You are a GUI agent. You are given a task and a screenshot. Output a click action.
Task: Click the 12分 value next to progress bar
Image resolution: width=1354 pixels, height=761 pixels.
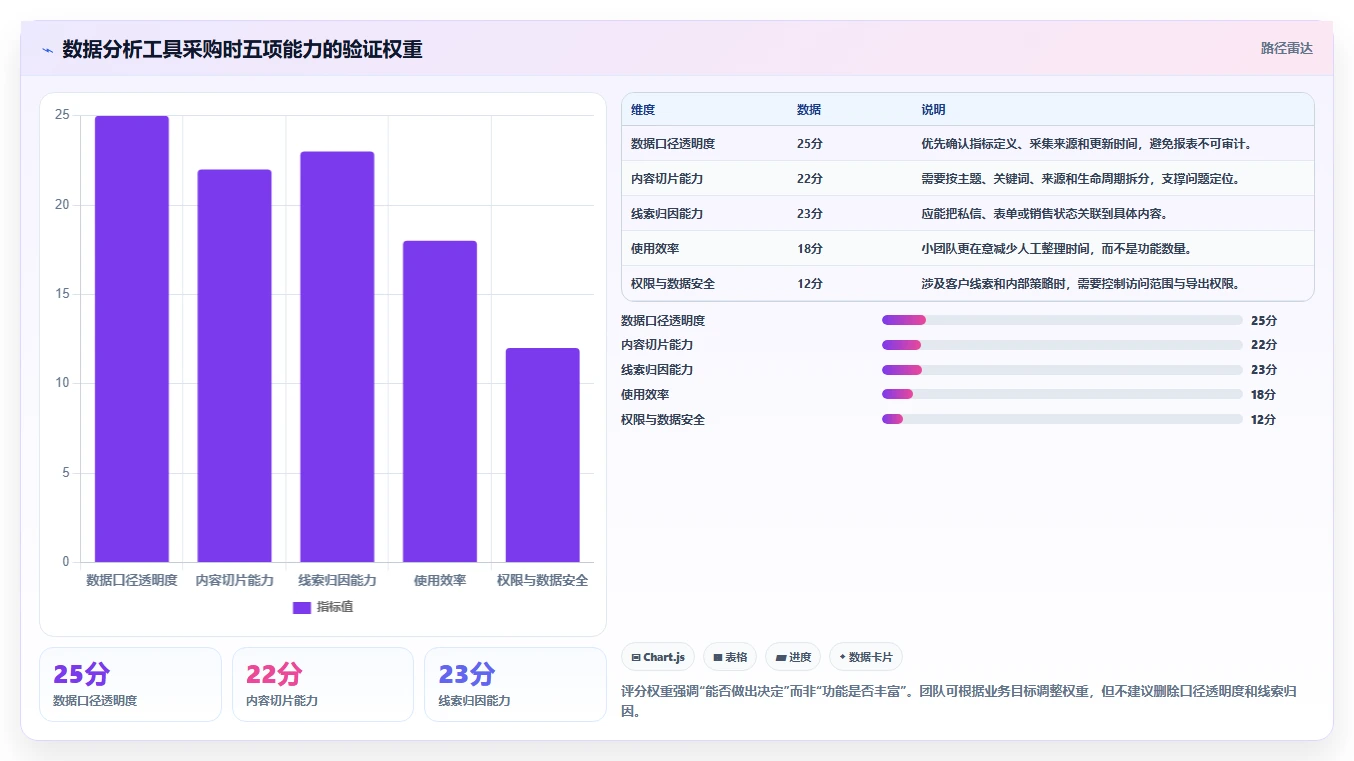click(1264, 419)
